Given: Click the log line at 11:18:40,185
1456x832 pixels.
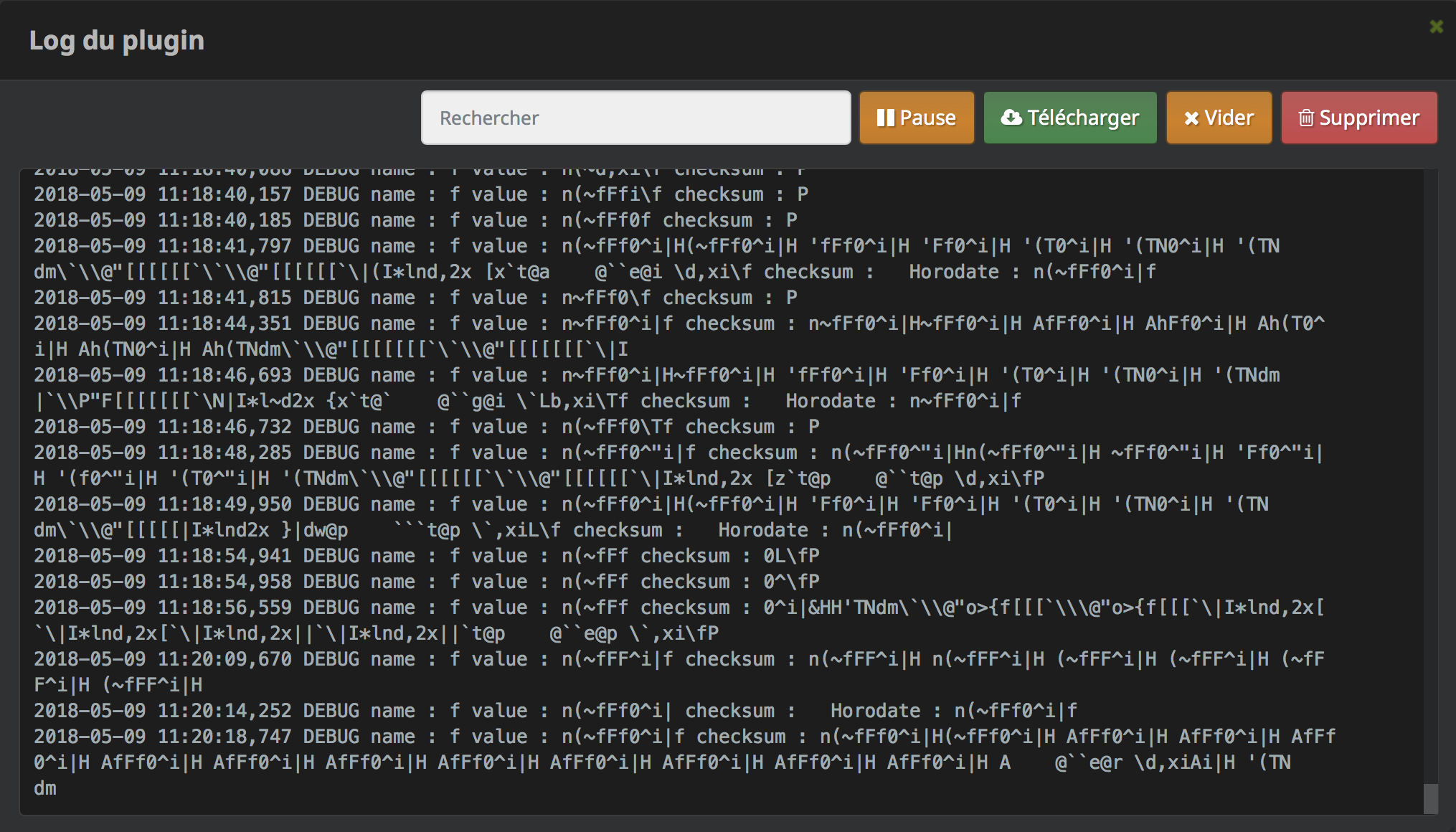Looking at the screenshot, I should (x=415, y=220).
